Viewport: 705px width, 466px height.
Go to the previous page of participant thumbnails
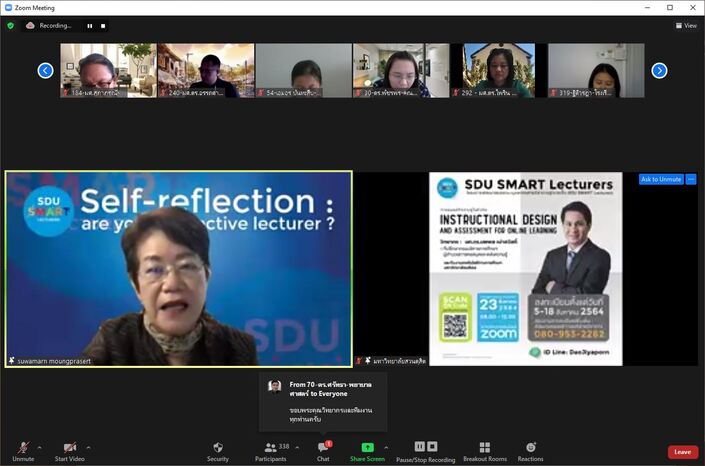pyautogui.click(x=45, y=71)
